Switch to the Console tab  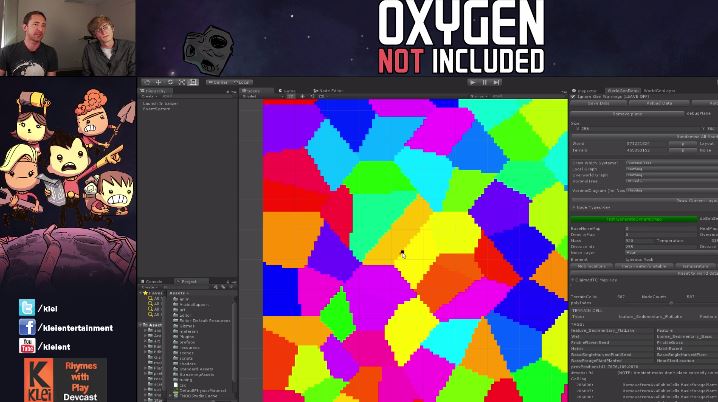(153, 282)
